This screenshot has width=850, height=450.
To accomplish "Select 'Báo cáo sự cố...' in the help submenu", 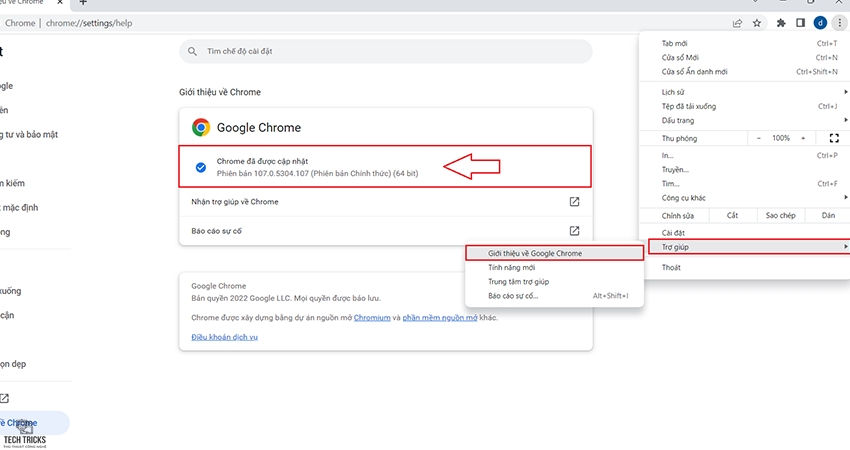I will [x=555, y=295].
